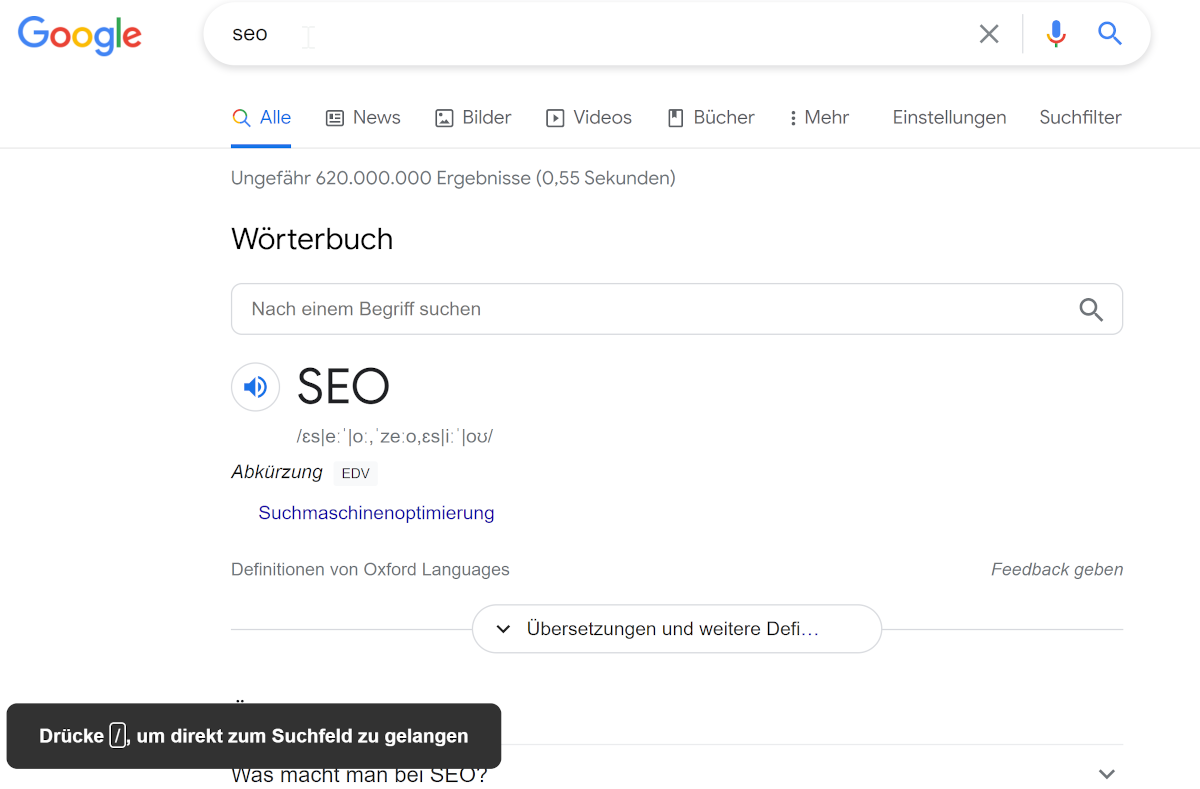The image size is (1200, 789).
Task: Switch to the Bücher tab
Action: pos(710,117)
